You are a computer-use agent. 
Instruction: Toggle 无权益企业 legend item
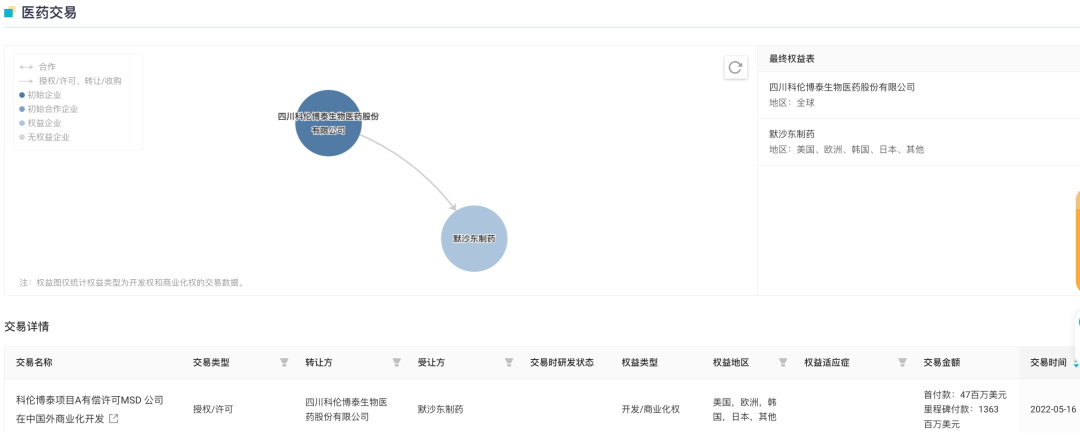point(44,137)
